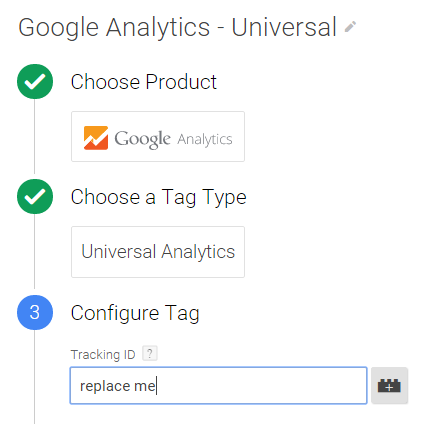
Task: Click the empty area inside Tracking ID field
Action: pos(262,386)
